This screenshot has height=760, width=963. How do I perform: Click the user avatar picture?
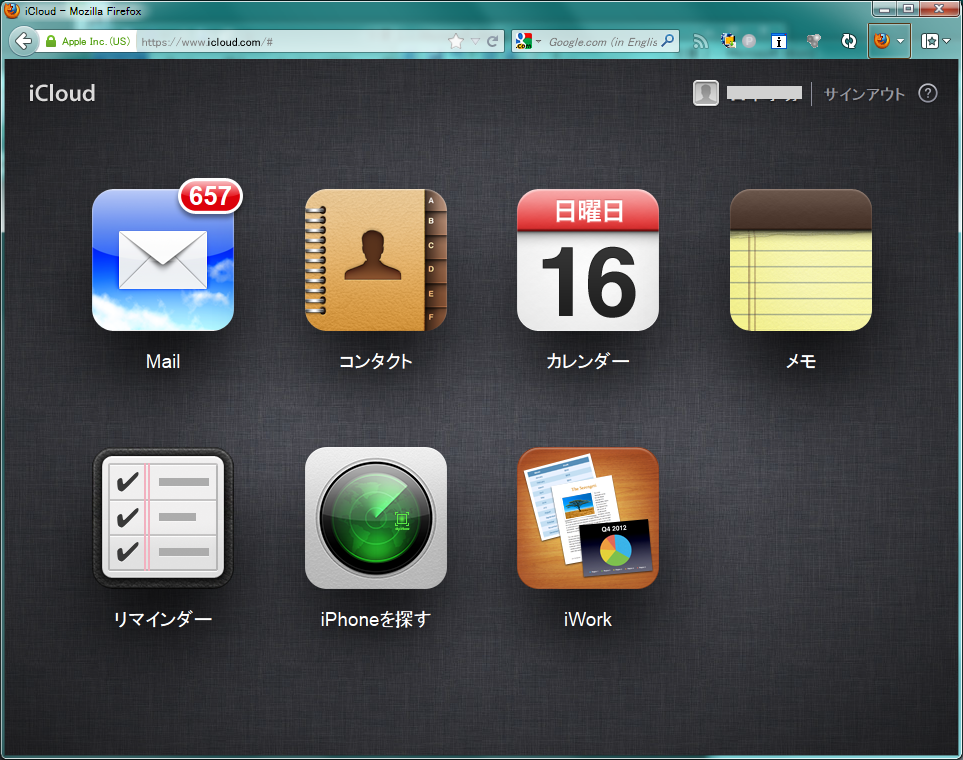pos(706,93)
